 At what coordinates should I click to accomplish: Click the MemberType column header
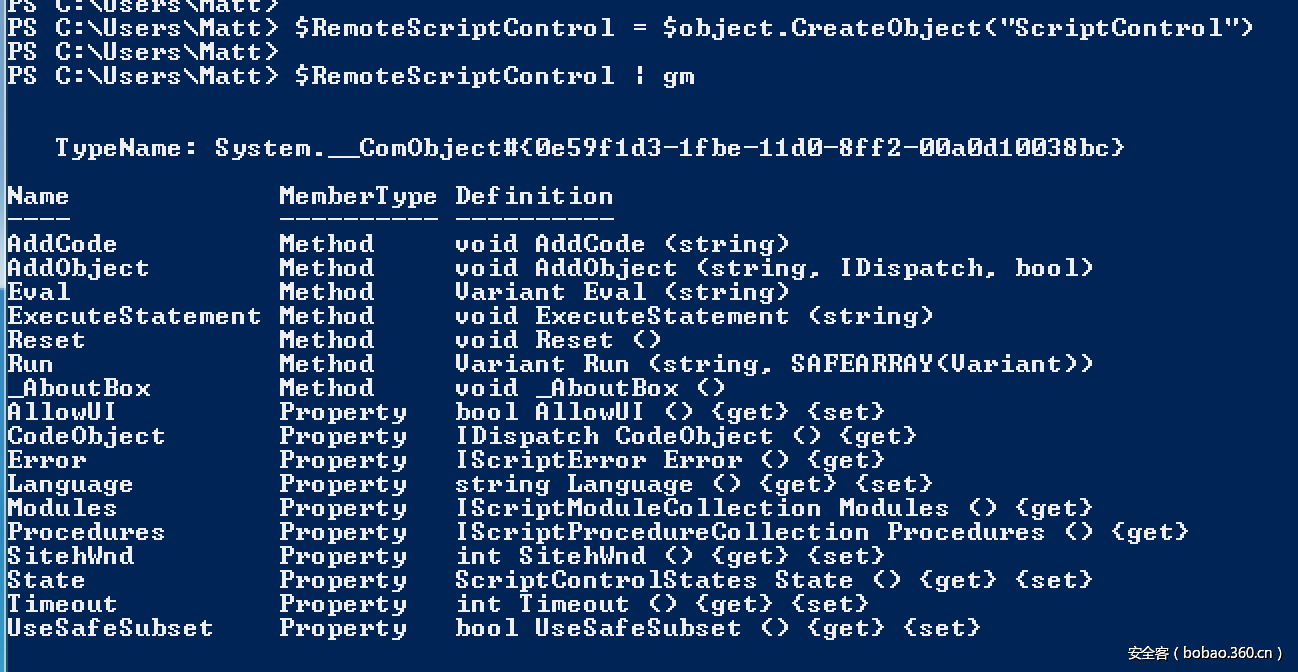358,196
